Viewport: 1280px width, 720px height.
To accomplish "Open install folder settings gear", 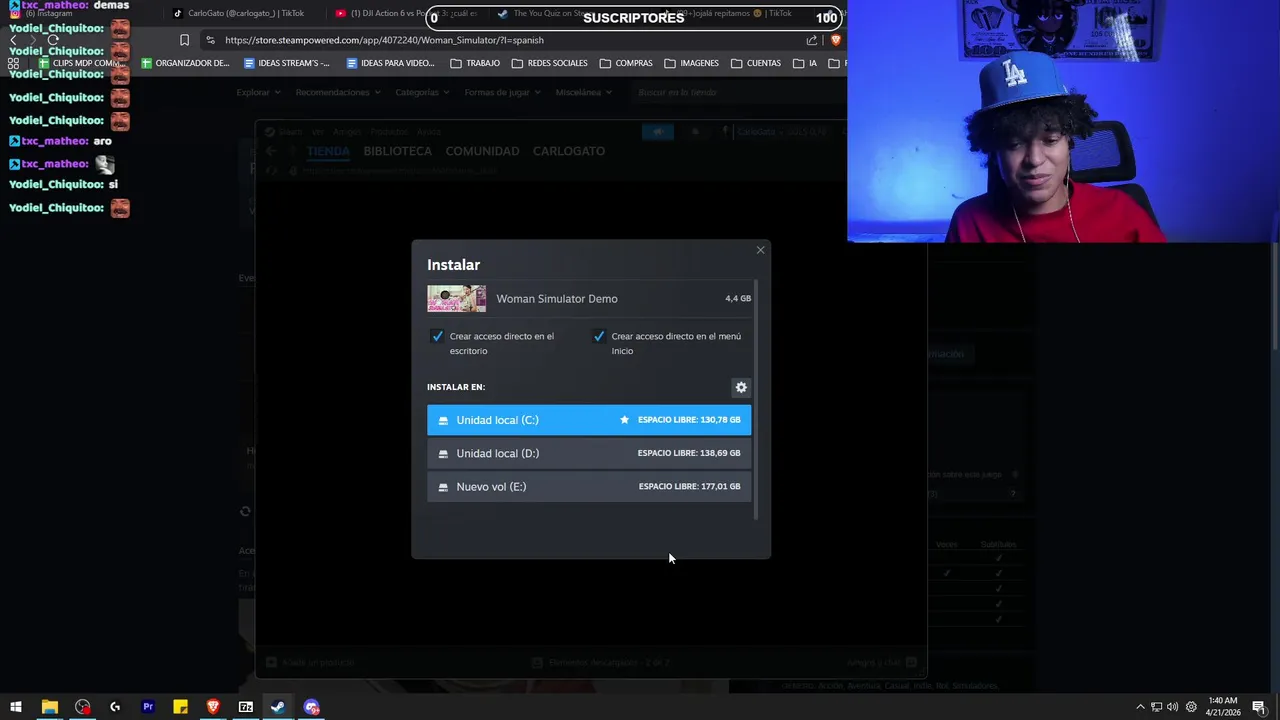I will click(x=741, y=387).
